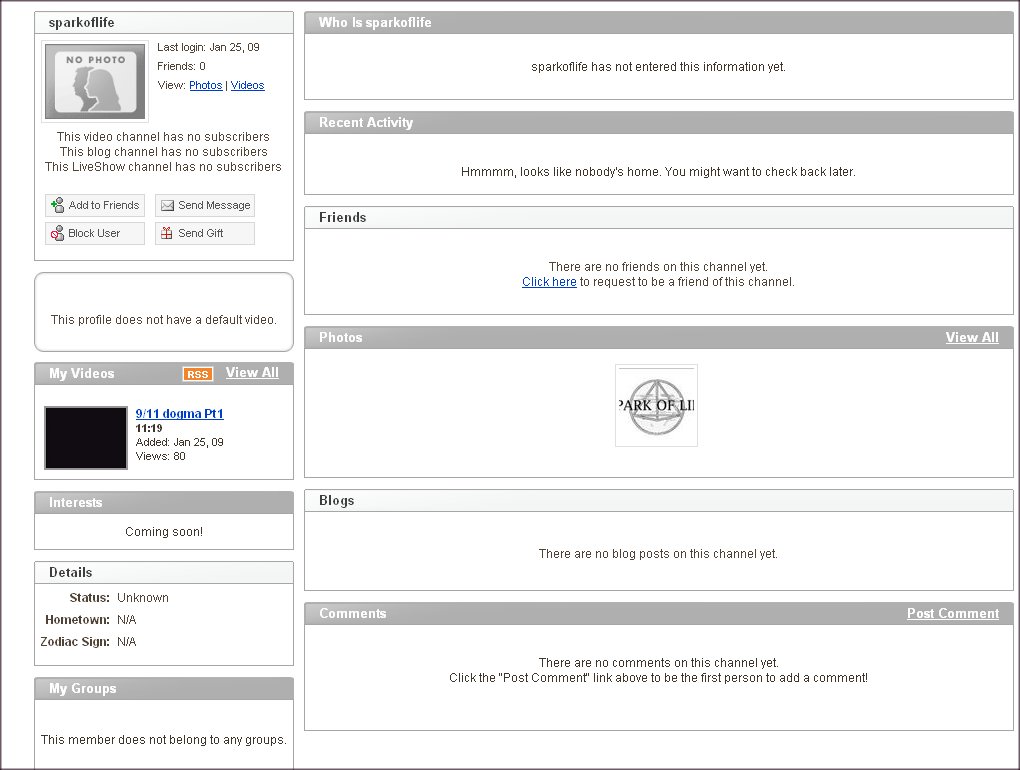Click the Views: 80 text
The height and width of the screenshot is (770, 1020).
point(161,456)
